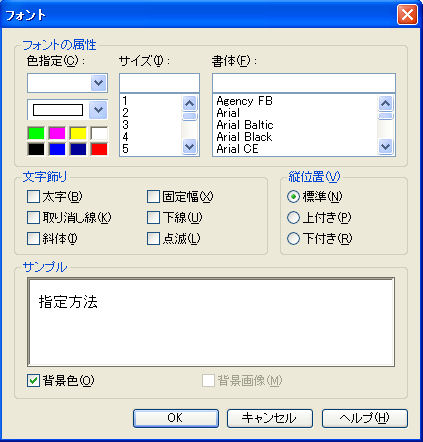The height and width of the screenshot is (442, 423).
Task: Choose the red color swatch
Action: [99, 149]
